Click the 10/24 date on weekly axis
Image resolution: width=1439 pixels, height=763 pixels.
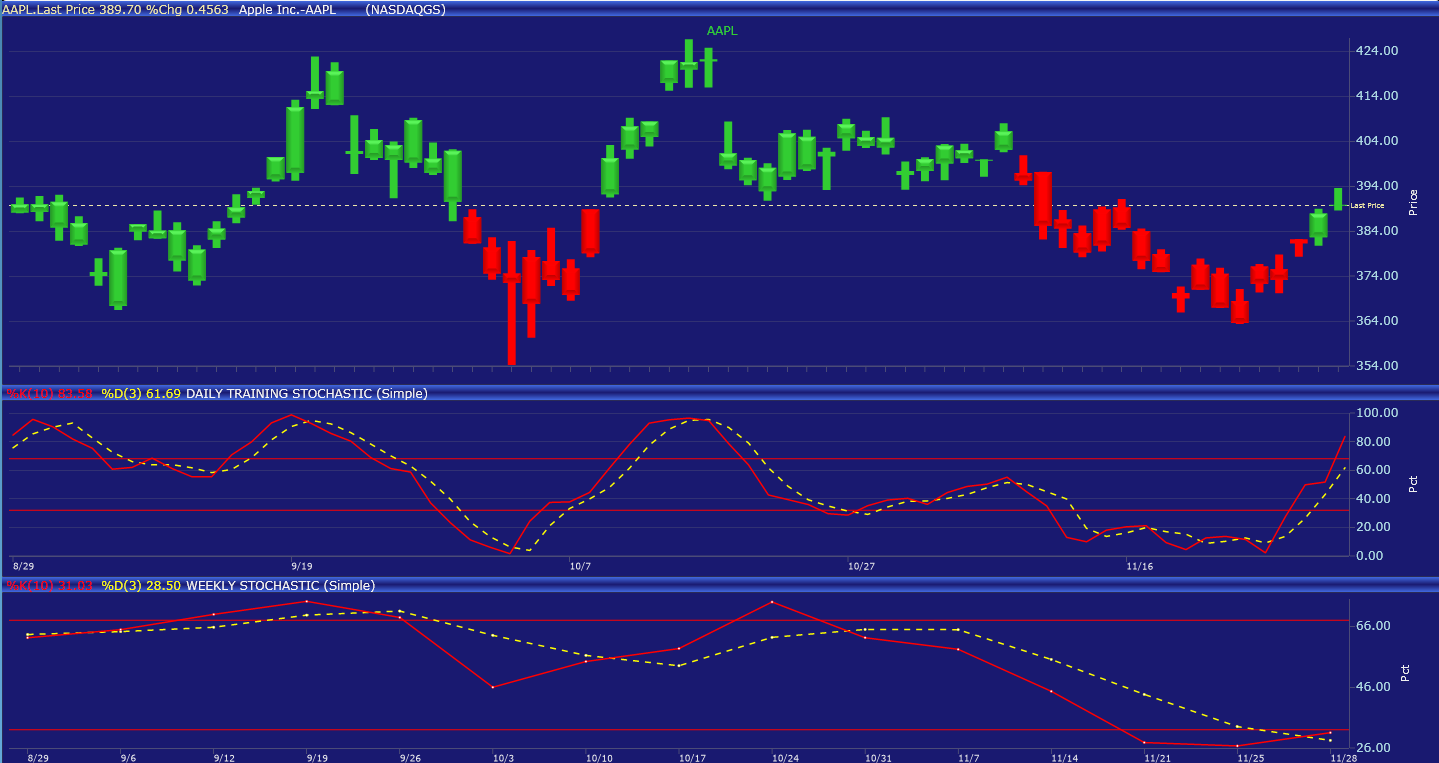pyautogui.click(x=783, y=758)
